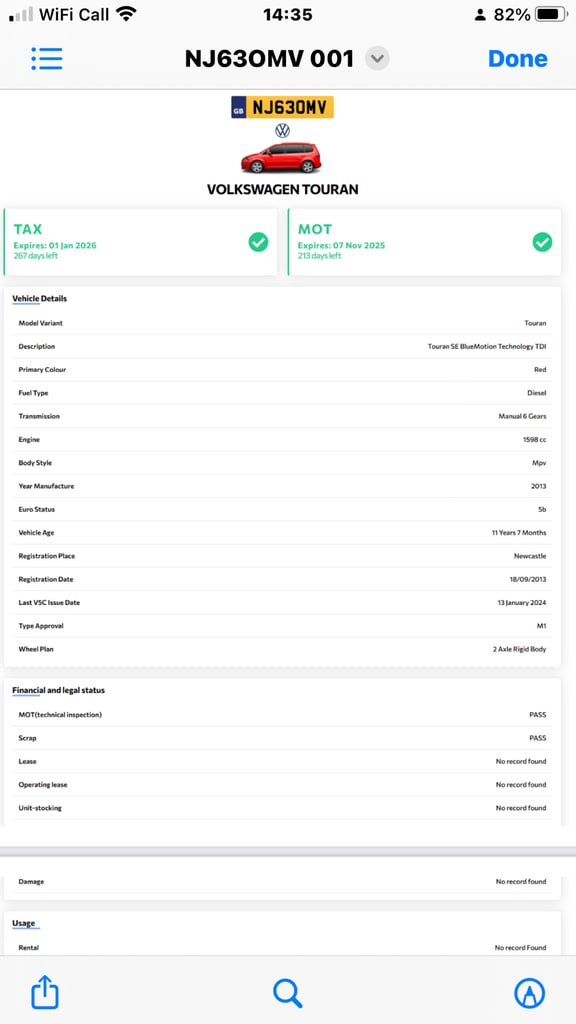Click the NJ63OMV number plate graphic

click(x=282, y=107)
